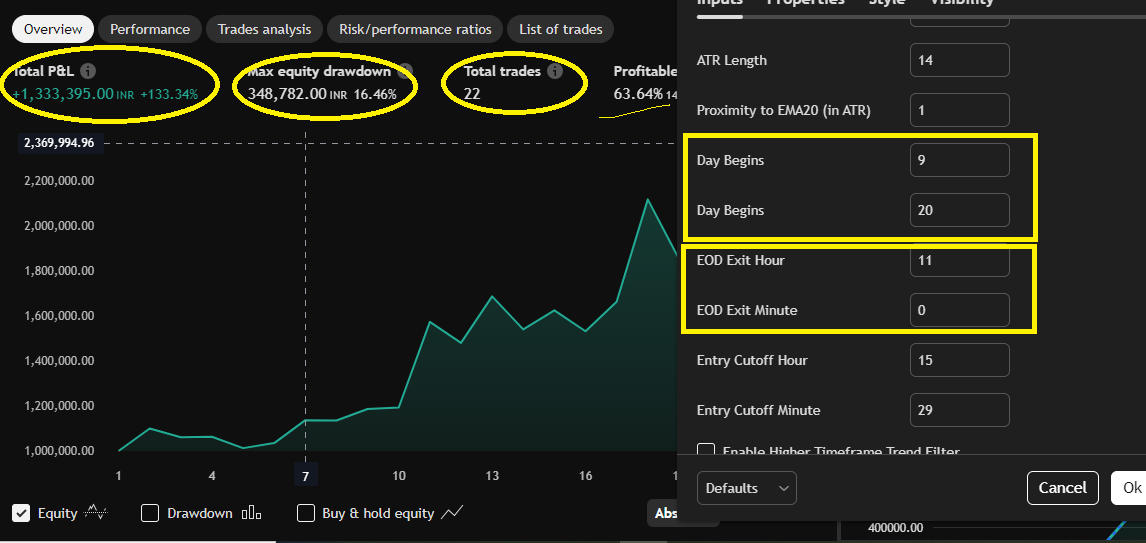Switch to the Performance tab
This screenshot has width=1146, height=543.
coord(150,29)
